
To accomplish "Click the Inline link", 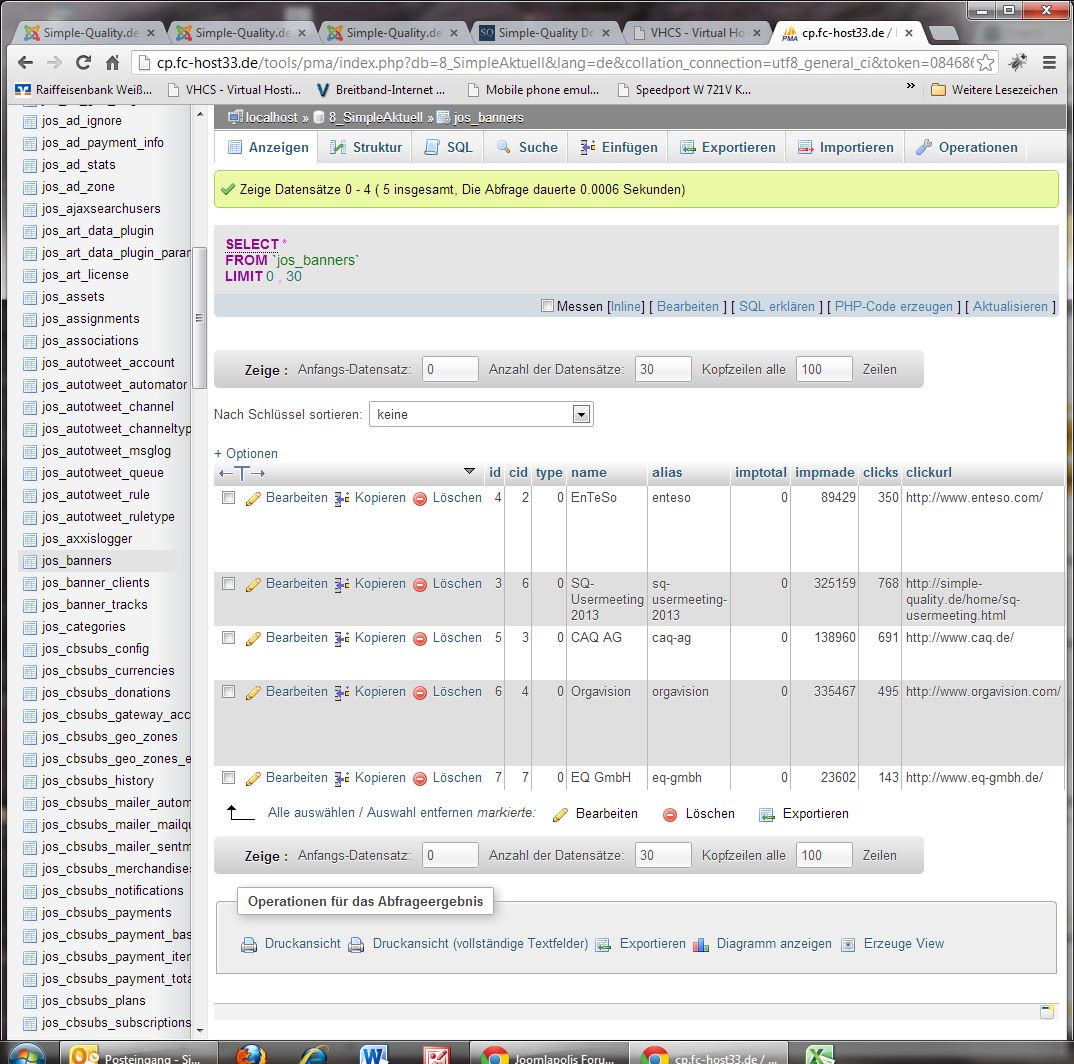I will (626, 306).
